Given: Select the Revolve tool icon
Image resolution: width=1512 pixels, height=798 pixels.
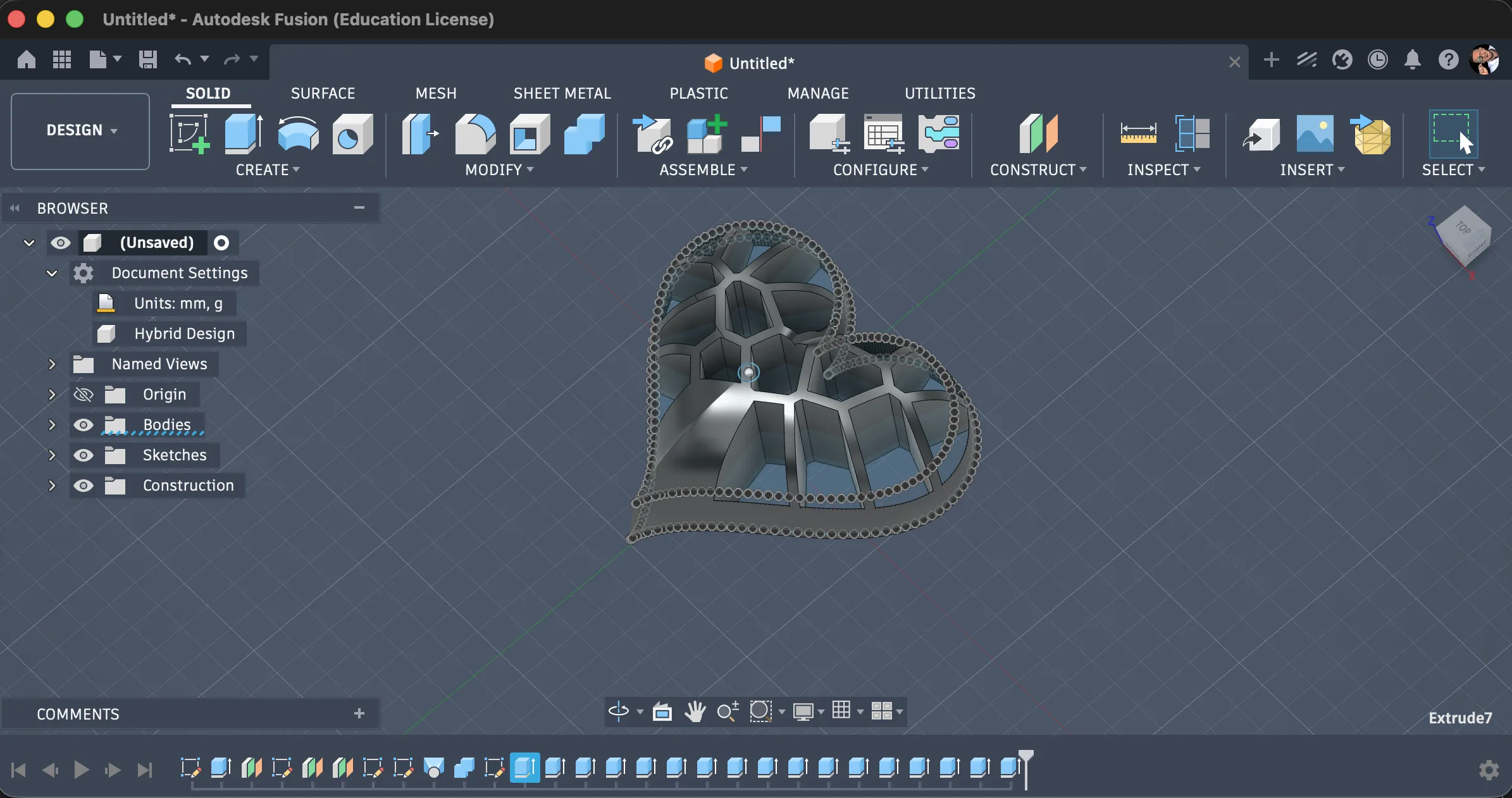Looking at the screenshot, I should [298, 133].
